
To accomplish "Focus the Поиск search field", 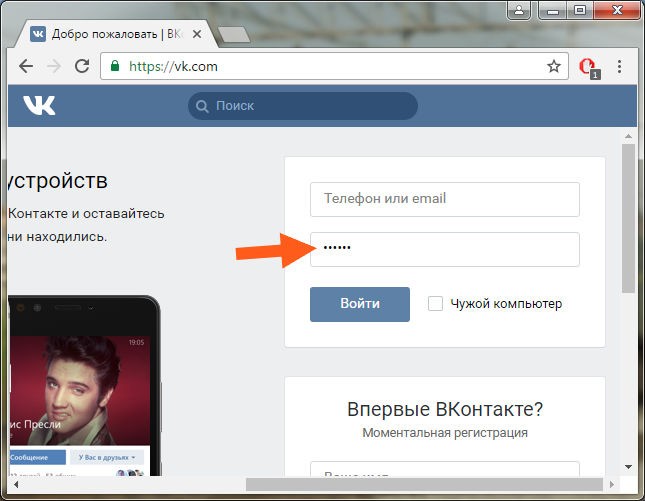I will coord(303,106).
